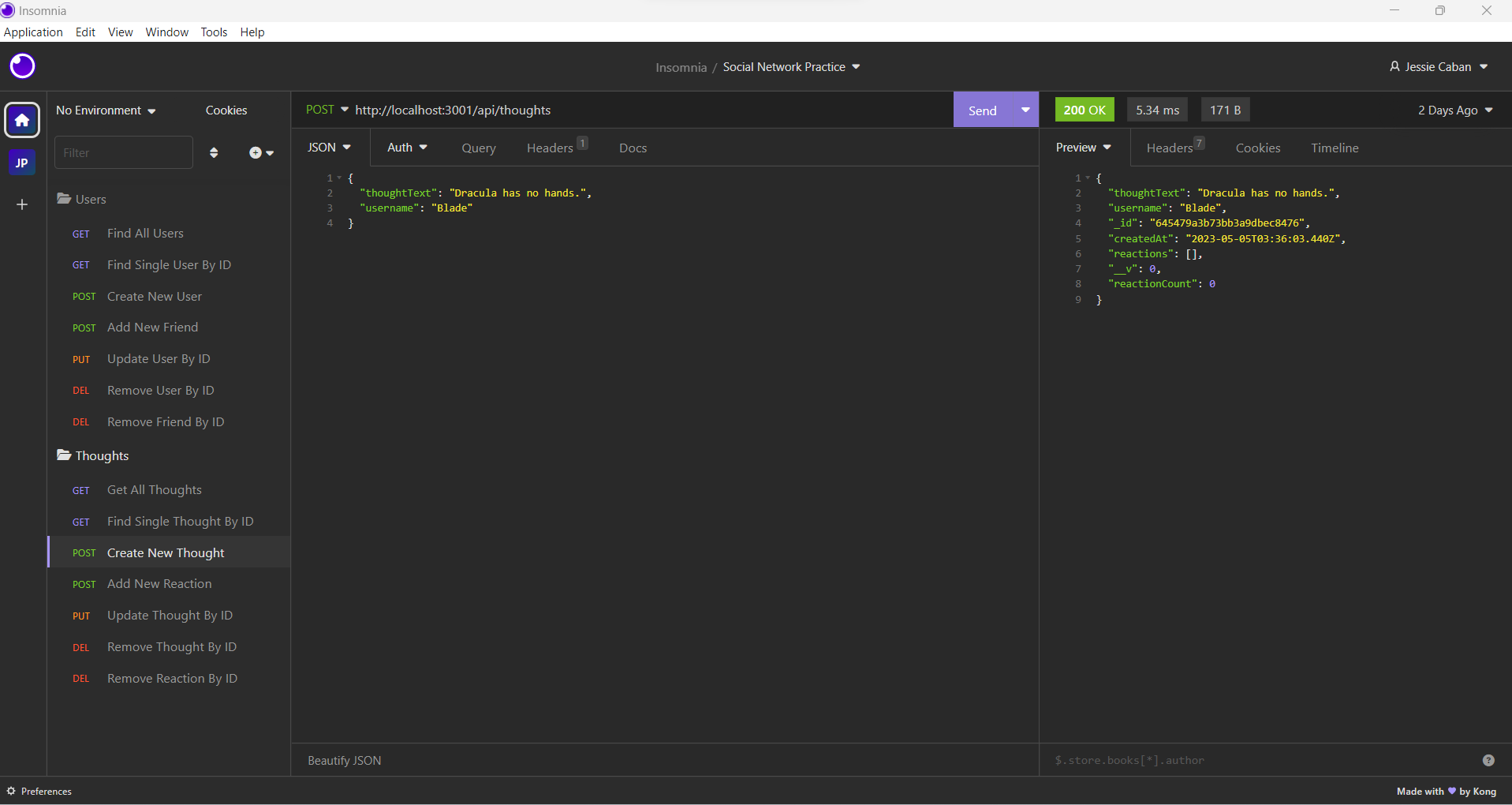
Task: Click the create request plus circle icon
Action: point(261,152)
